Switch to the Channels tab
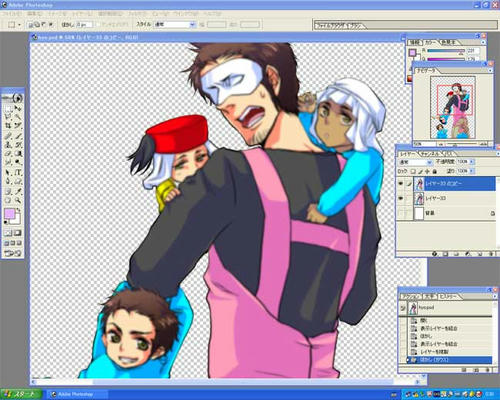 click(430, 154)
